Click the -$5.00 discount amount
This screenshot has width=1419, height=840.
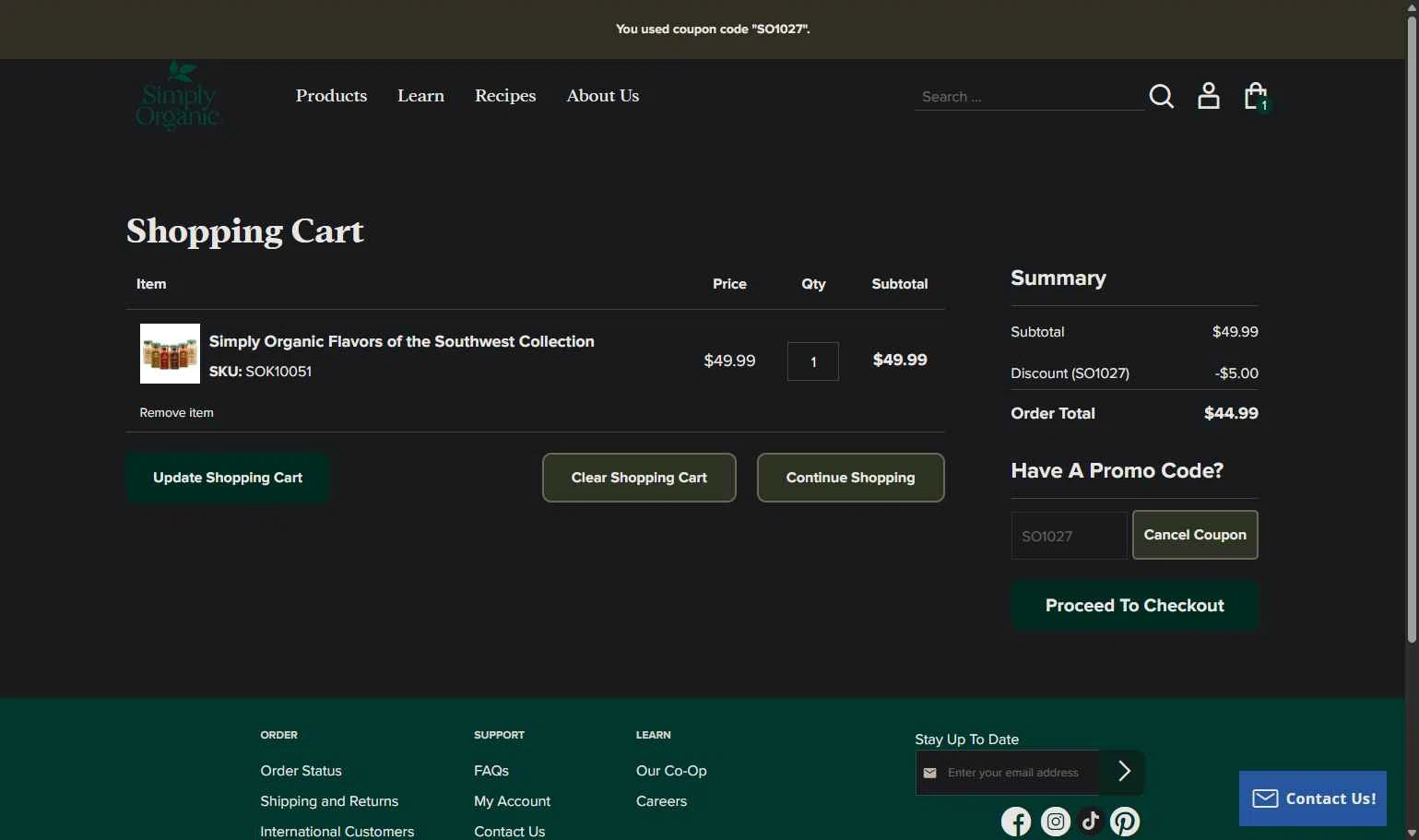[x=1236, y=373]
